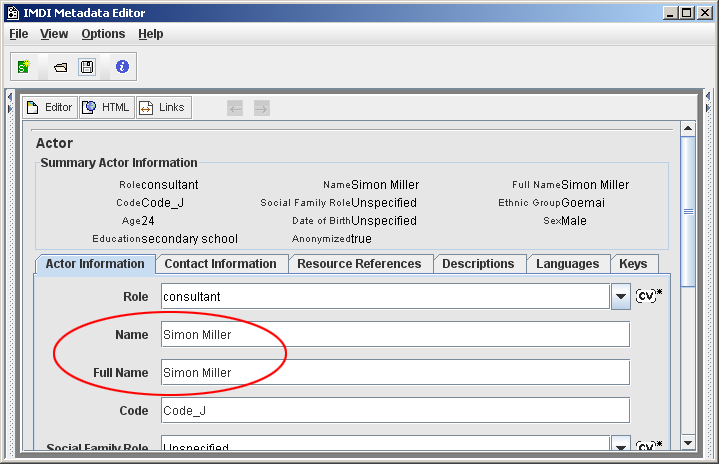Image resolution: width=719 pixels, height=464 pixels.
Task: Open the Resource References tab
Action: (359, 264)
